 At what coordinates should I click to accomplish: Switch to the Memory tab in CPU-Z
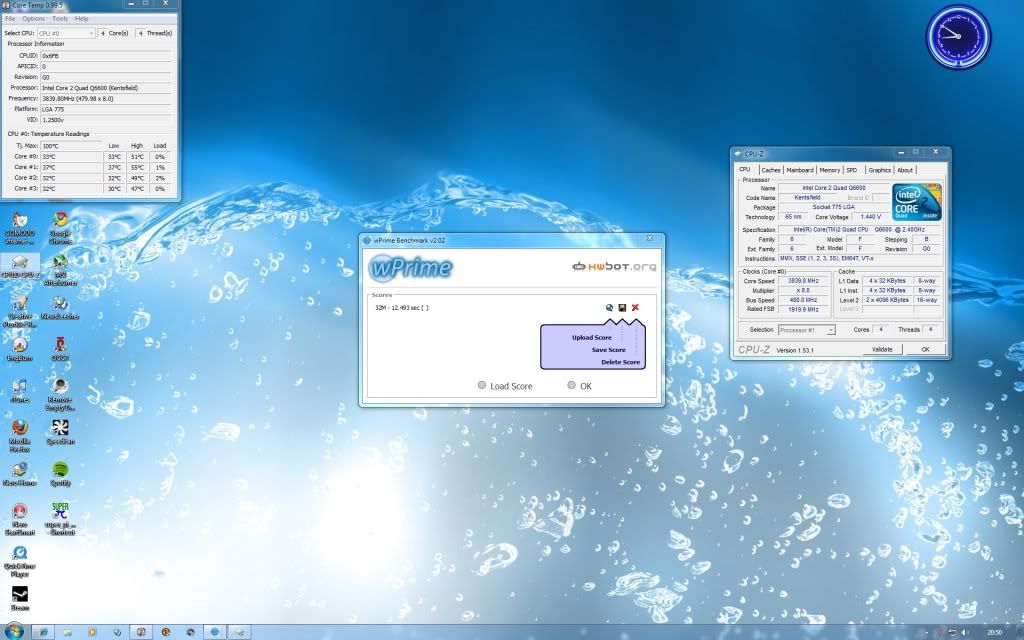(x=830, y=170)
